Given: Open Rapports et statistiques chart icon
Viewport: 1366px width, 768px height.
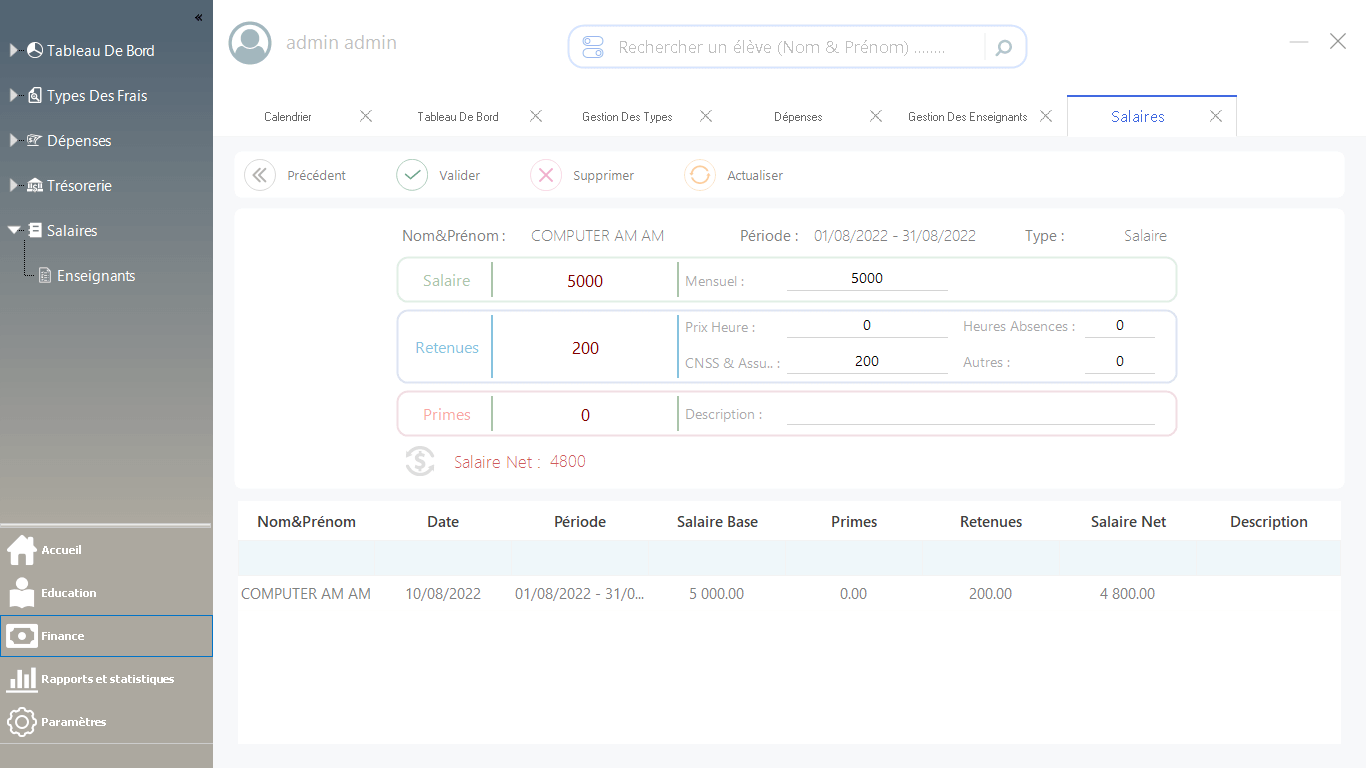Looking at the screenshot, I should pyautogui.click(x=22, y=679).
